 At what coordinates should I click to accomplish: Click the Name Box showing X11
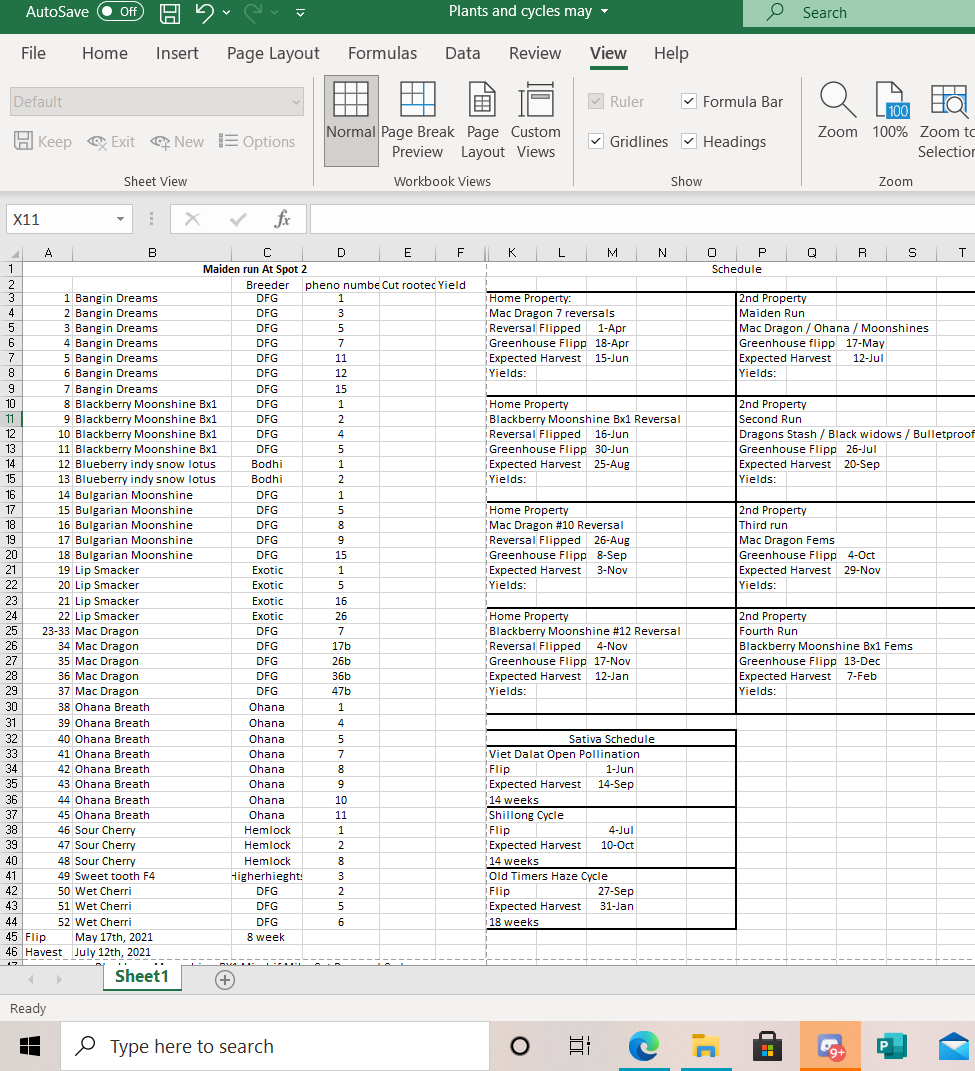[x=60, y=219]
